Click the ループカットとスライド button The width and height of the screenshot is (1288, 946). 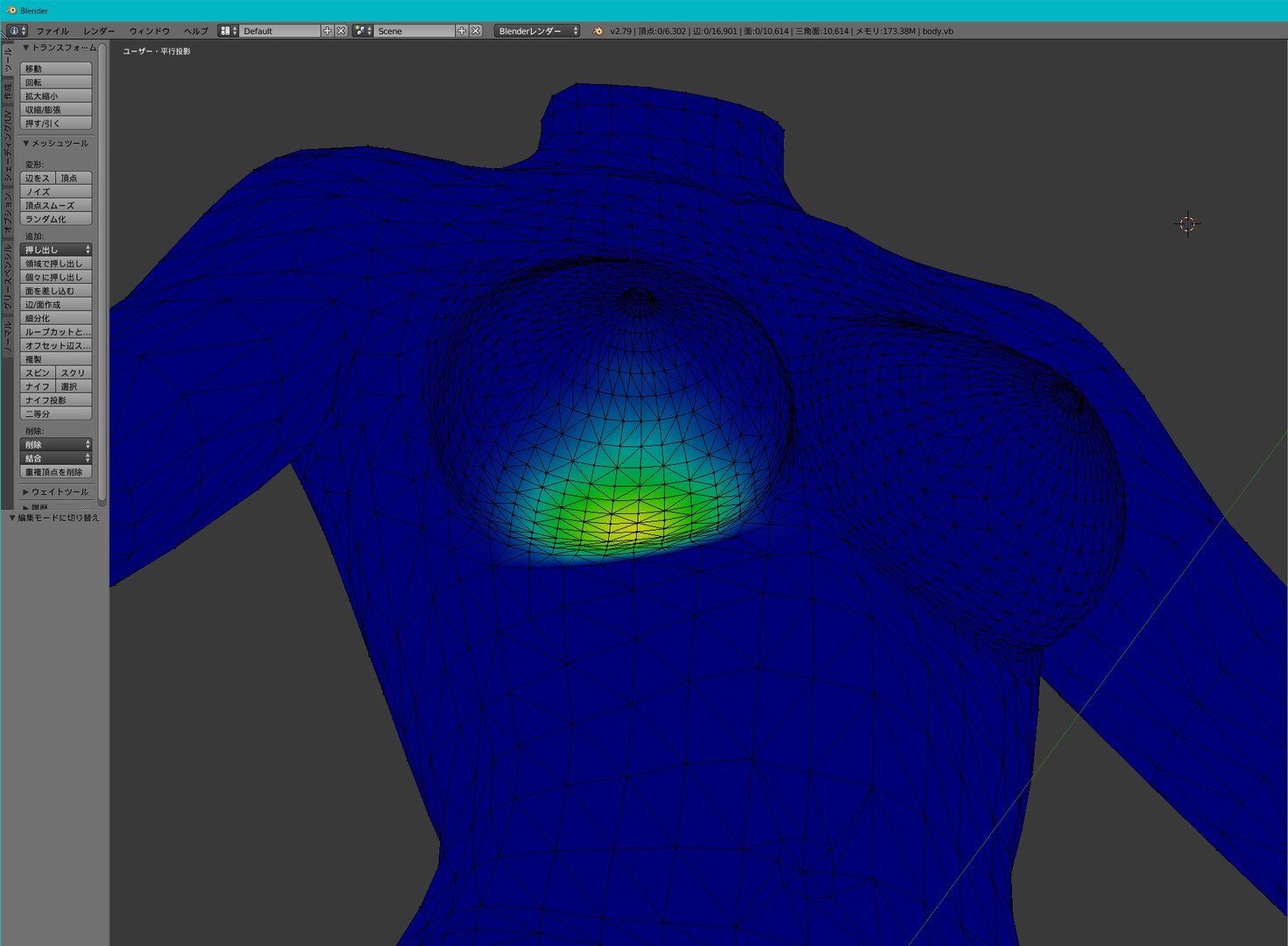(x=56, y=332)
